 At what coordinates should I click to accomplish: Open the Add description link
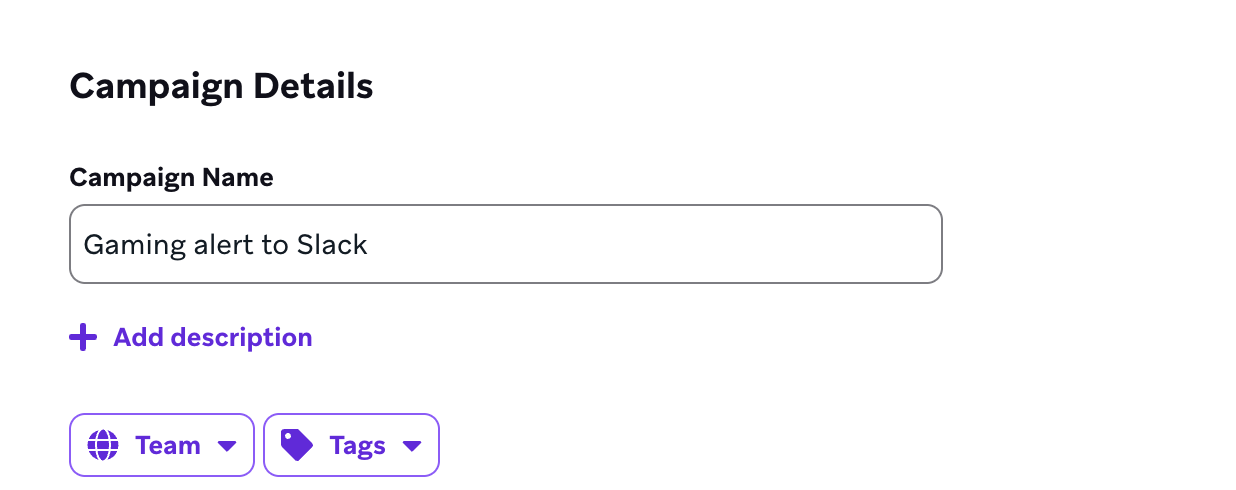pos(212,338)
